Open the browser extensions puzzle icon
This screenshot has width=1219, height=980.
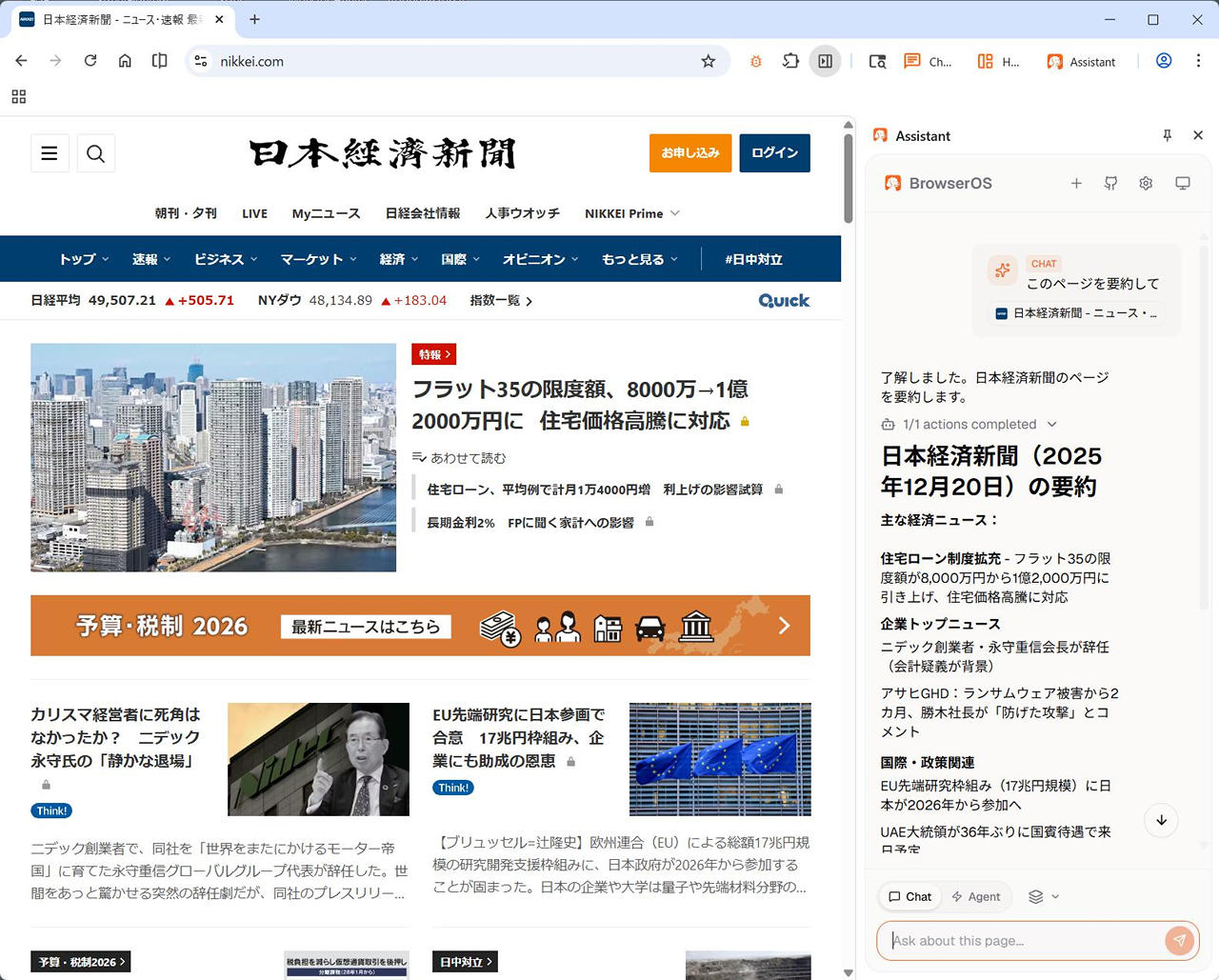[790, 61]
